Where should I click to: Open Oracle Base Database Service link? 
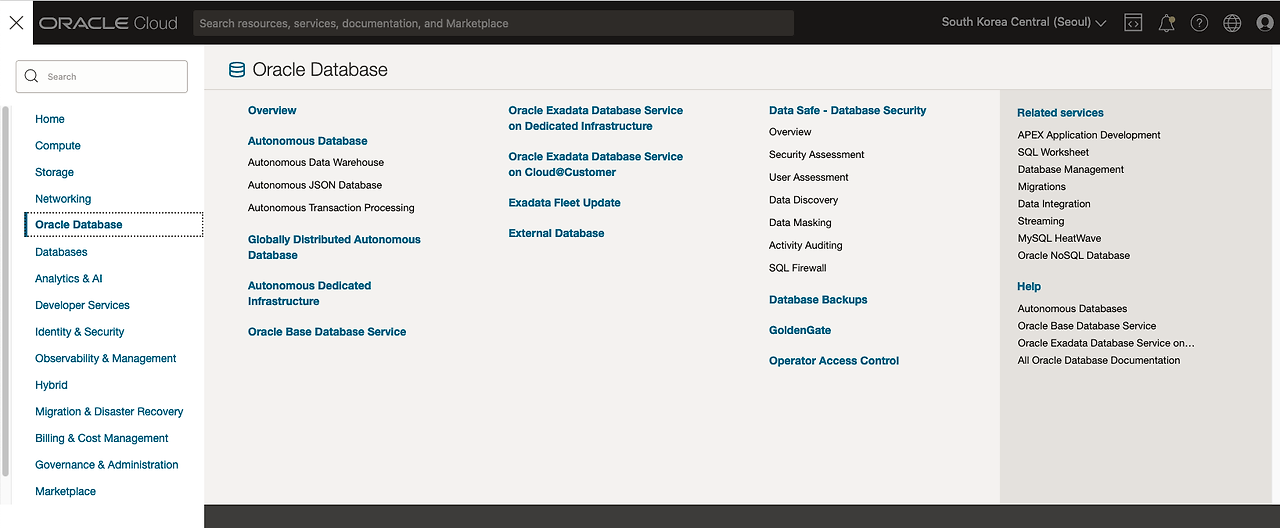tap(327, 332)
